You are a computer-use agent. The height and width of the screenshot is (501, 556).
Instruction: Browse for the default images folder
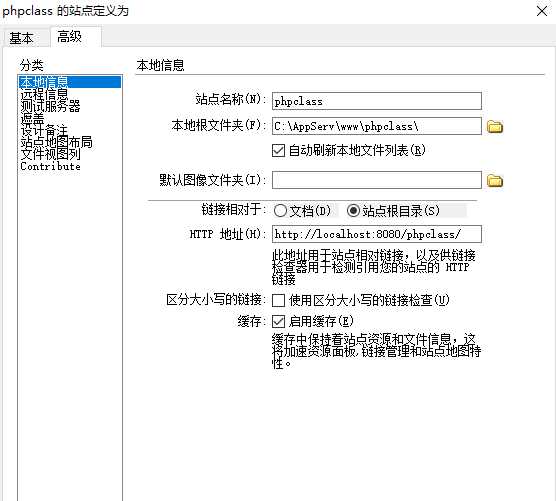(495, 180)
